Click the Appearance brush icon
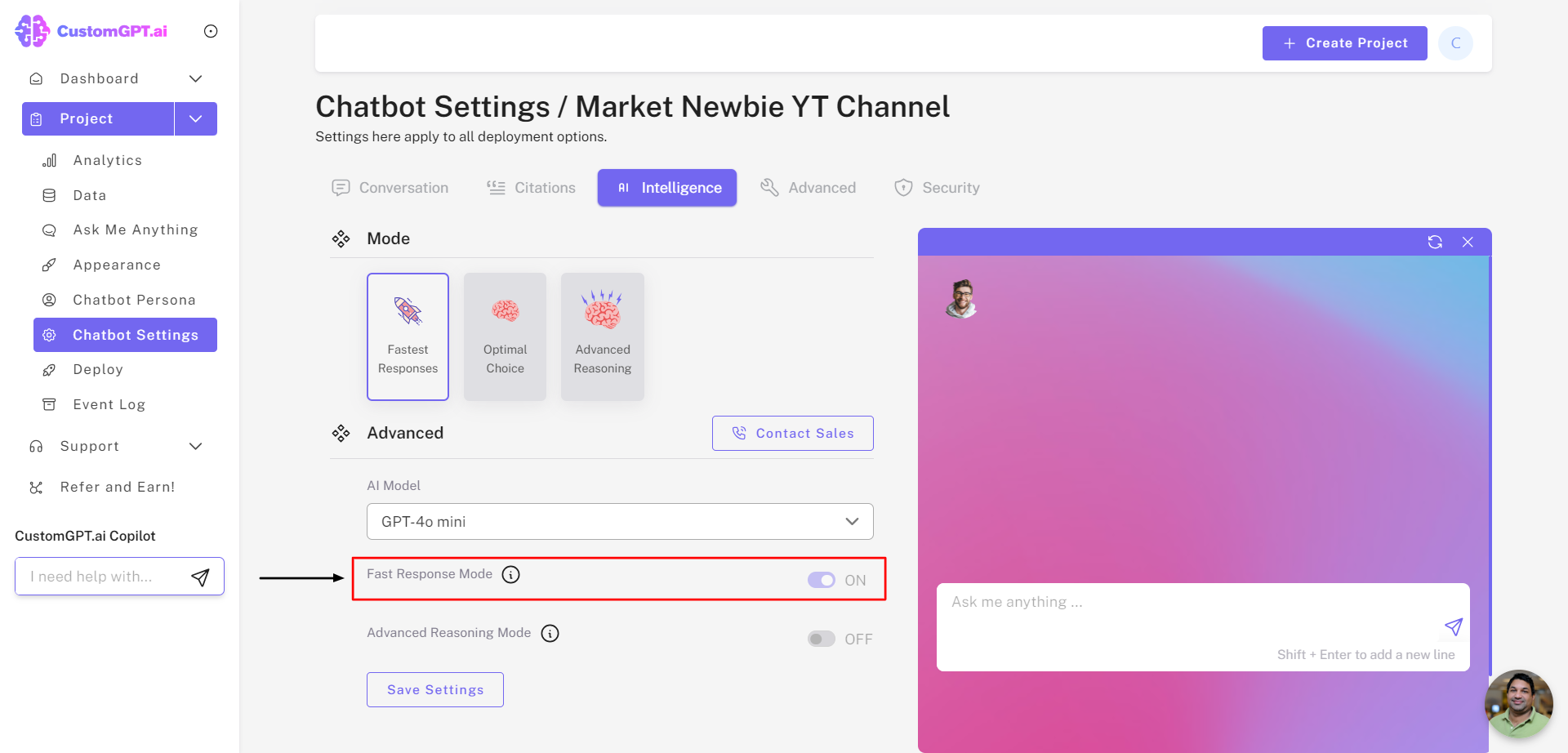 pyautogui.click(x=49, y=265)
